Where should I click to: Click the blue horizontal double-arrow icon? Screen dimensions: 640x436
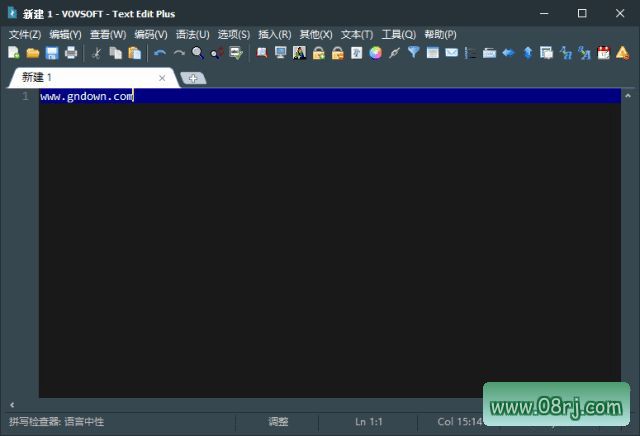(x=509, y=53)
